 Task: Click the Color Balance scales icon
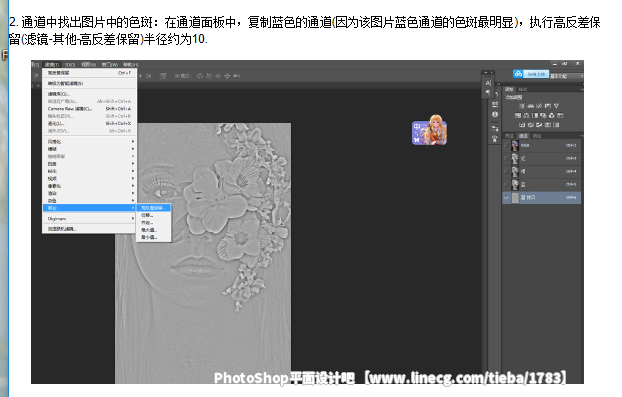point(526,115)
